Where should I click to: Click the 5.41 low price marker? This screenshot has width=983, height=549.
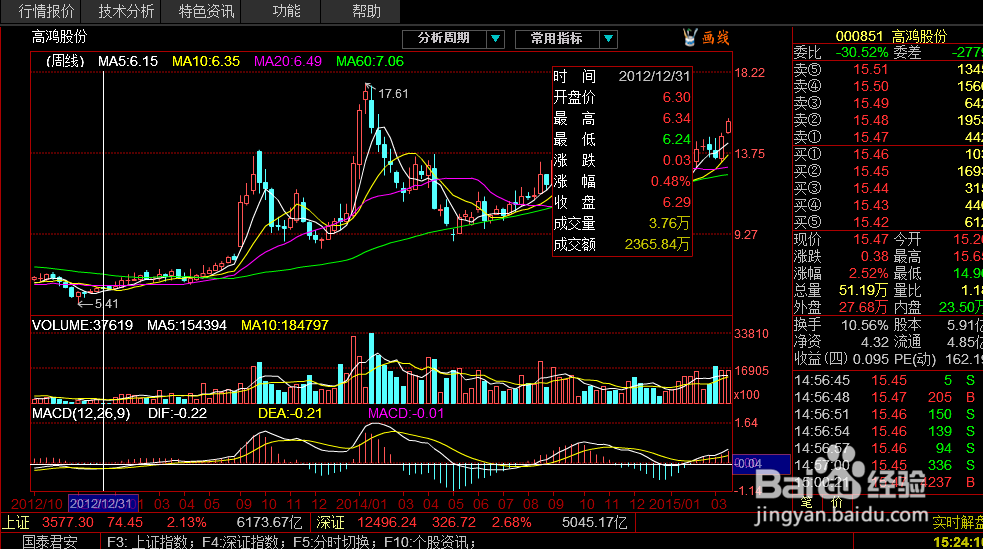pyautogui.click(x=106, y=304)
